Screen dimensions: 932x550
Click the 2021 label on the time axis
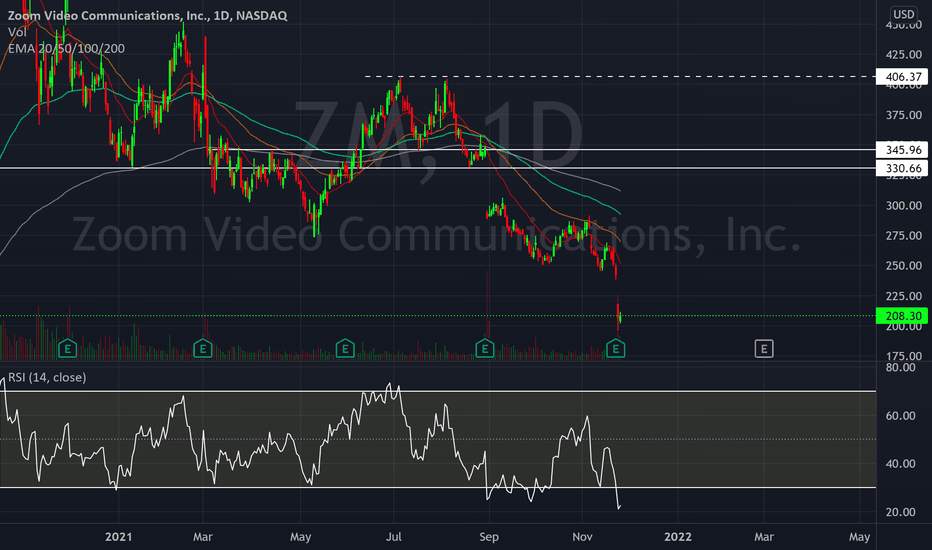tap(118, 537)
